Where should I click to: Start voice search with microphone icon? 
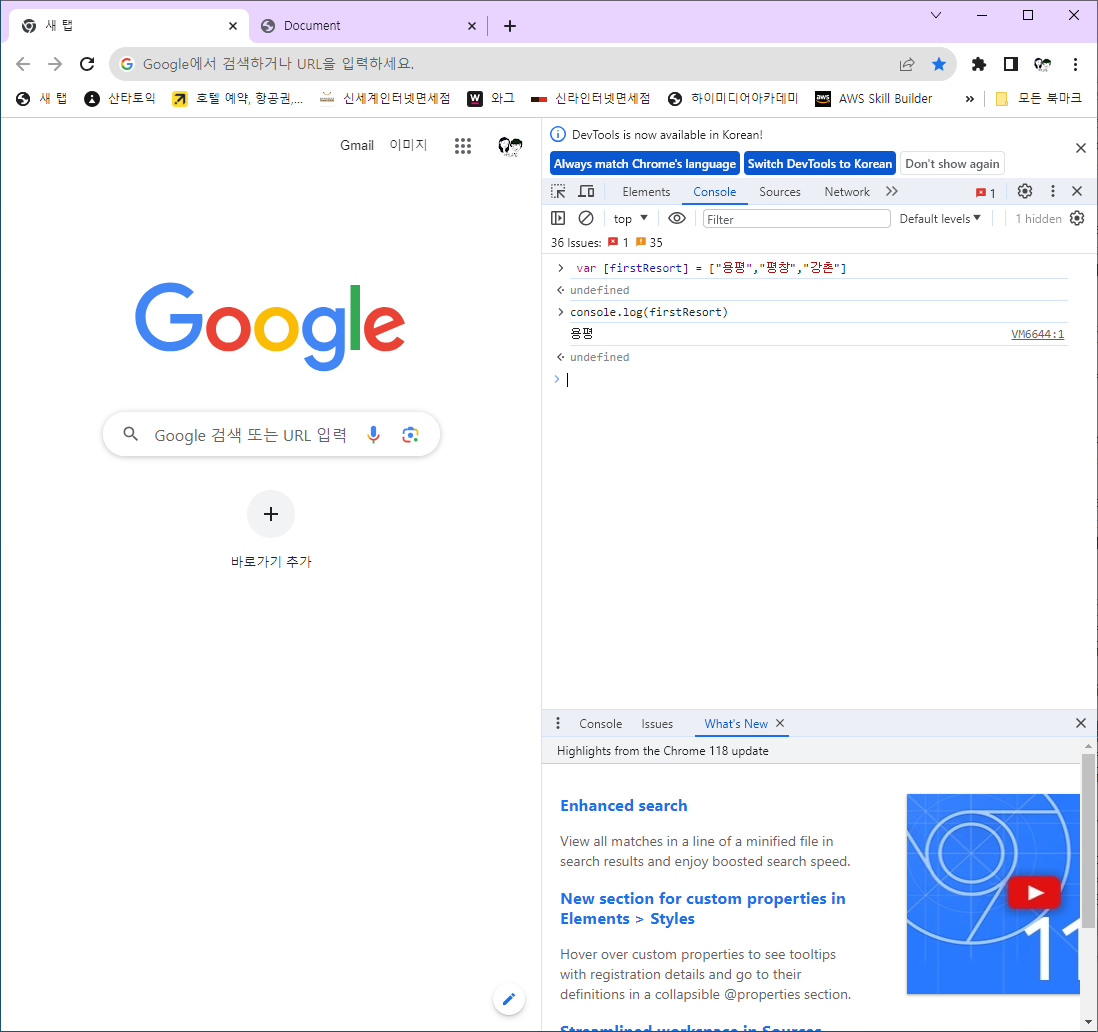coord(373,435)
